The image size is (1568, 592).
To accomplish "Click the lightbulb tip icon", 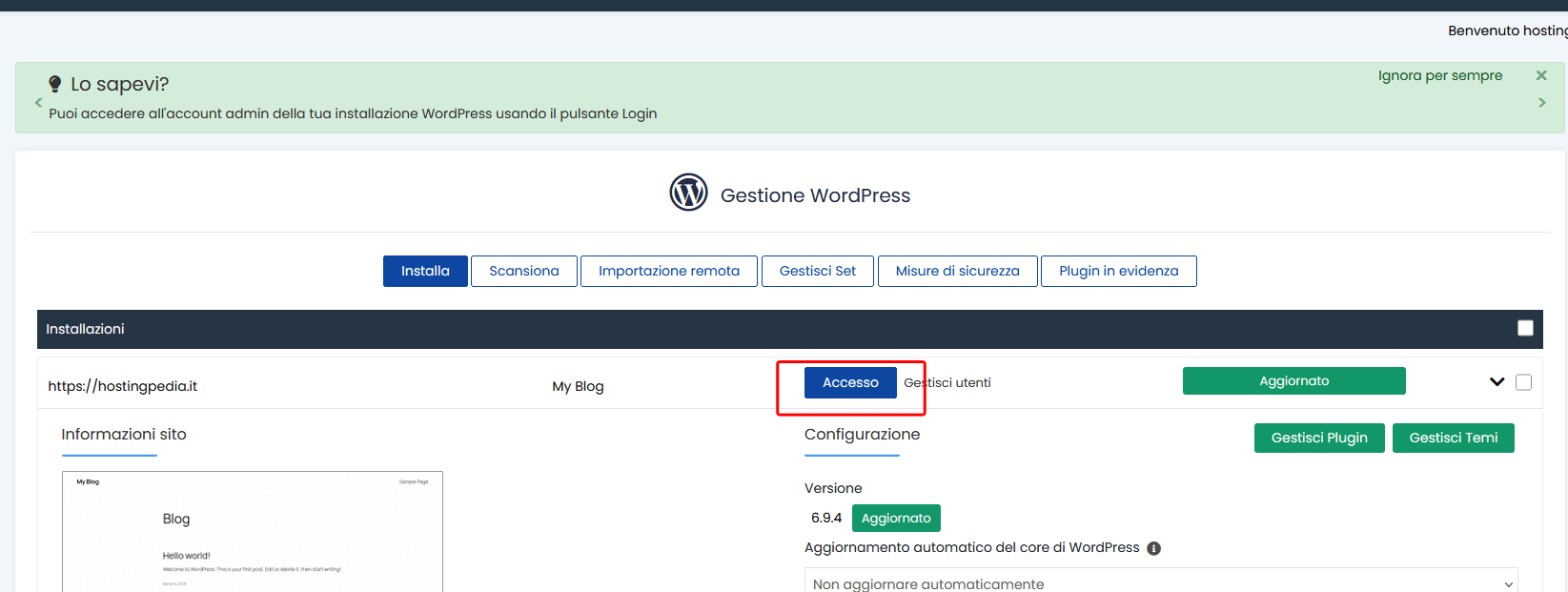I will pos(55,84).
